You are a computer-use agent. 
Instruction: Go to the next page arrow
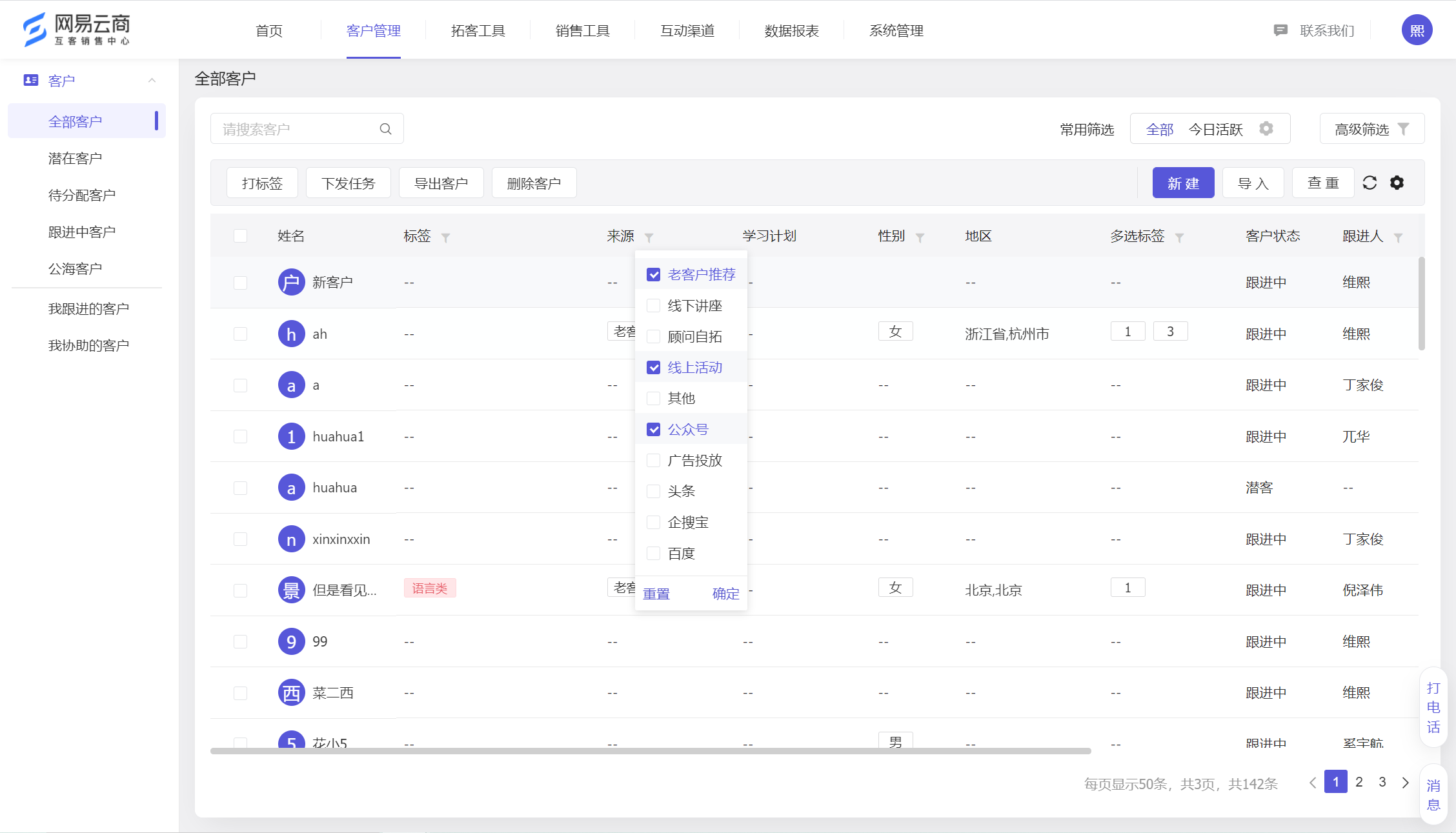coord(1405,782)
